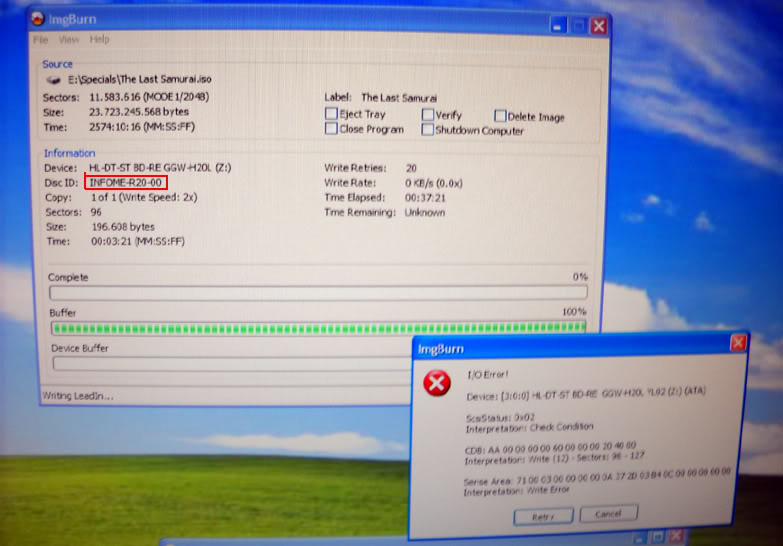The width and height of the screenshot is (783, 546).
Task: Open the View menu
Action: 68,39
